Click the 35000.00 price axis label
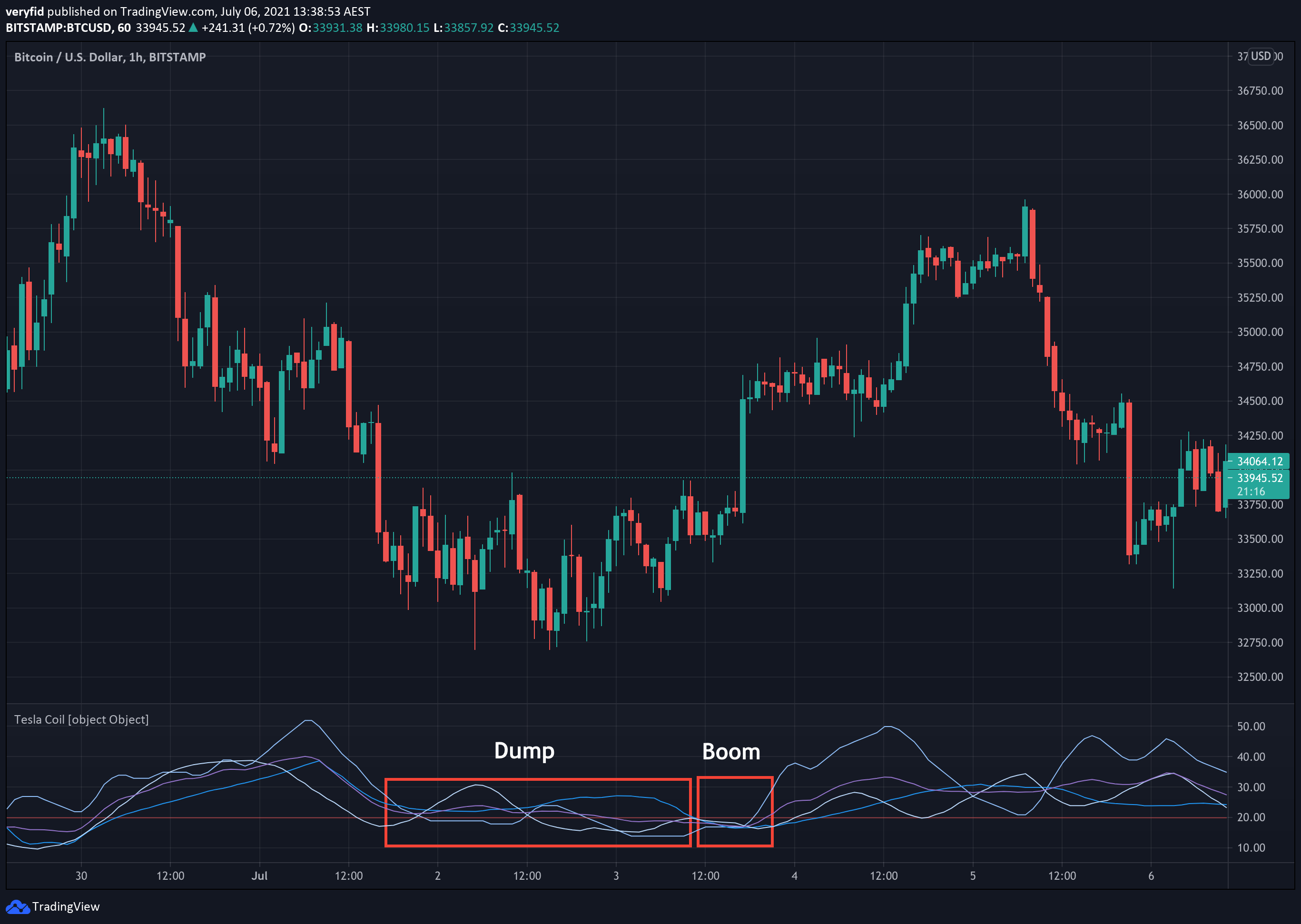 pos(1260,332)
